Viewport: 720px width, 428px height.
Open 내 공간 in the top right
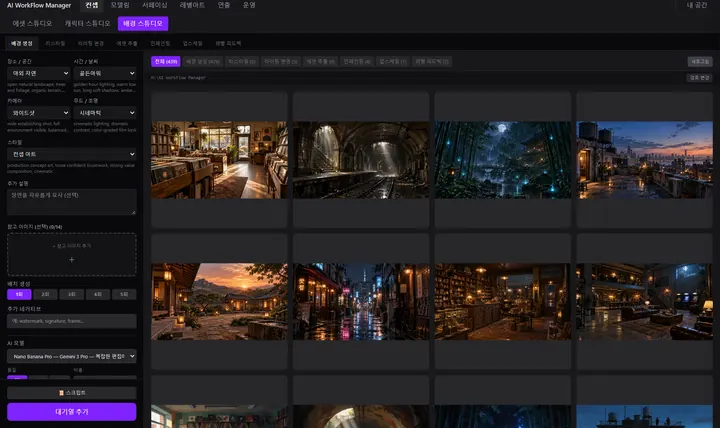point(697,5)
